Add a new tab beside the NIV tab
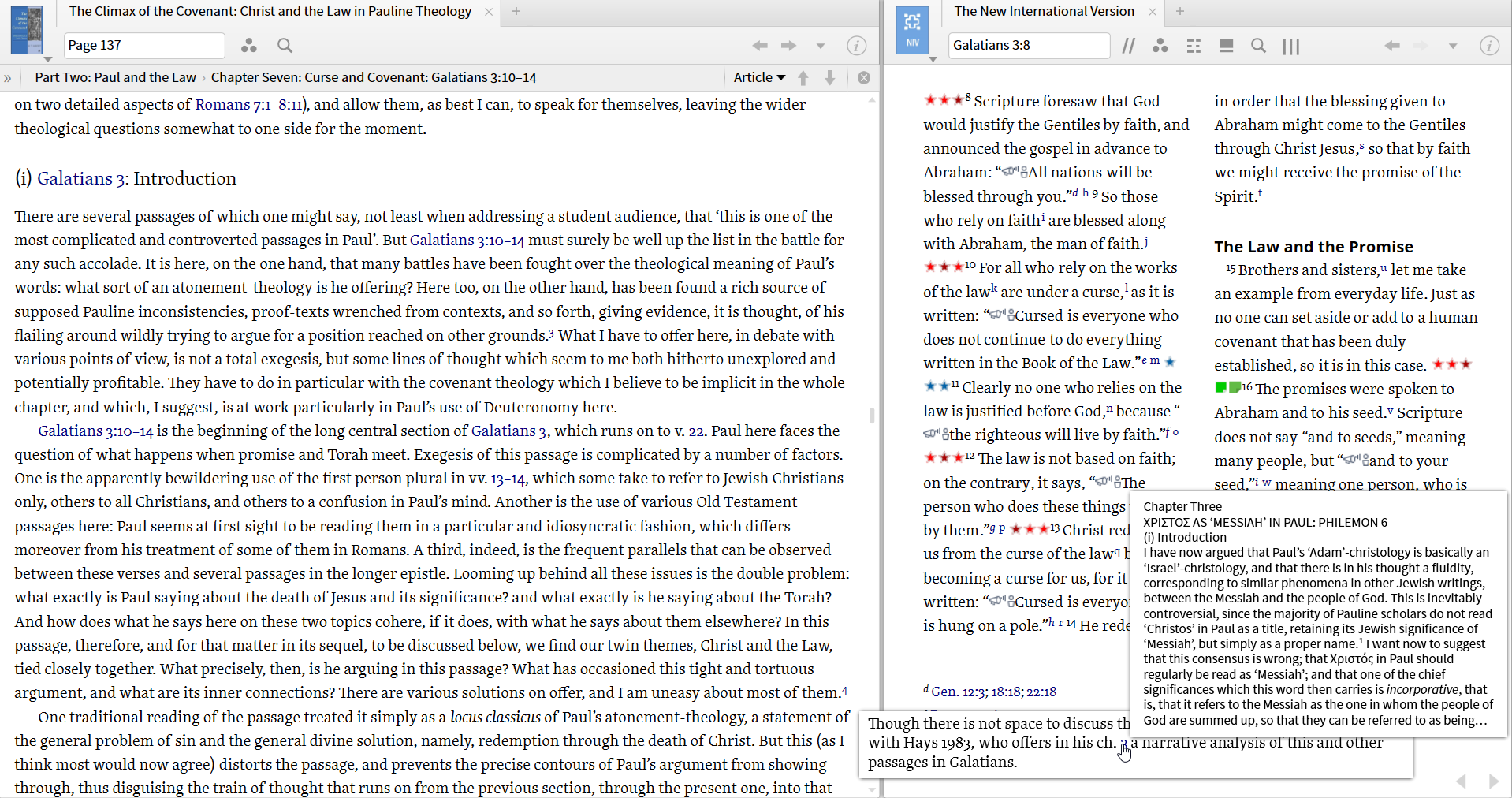Screen dimensions: 1512x798 pyautogui.click(x=1180, y=11)
